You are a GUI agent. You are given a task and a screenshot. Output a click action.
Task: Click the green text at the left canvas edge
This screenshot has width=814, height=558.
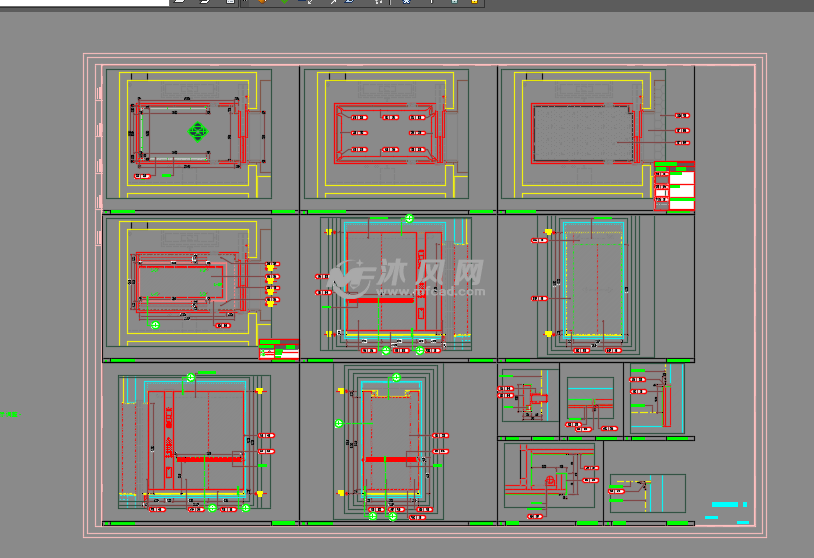[9, 413]
